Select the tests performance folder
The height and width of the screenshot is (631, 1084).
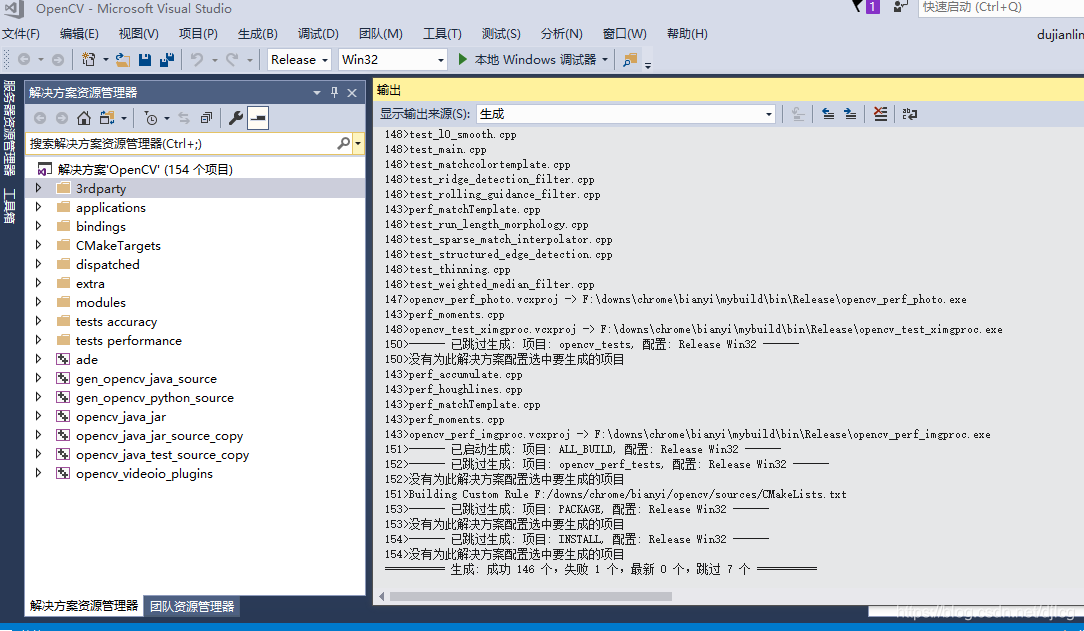(129, 341)
